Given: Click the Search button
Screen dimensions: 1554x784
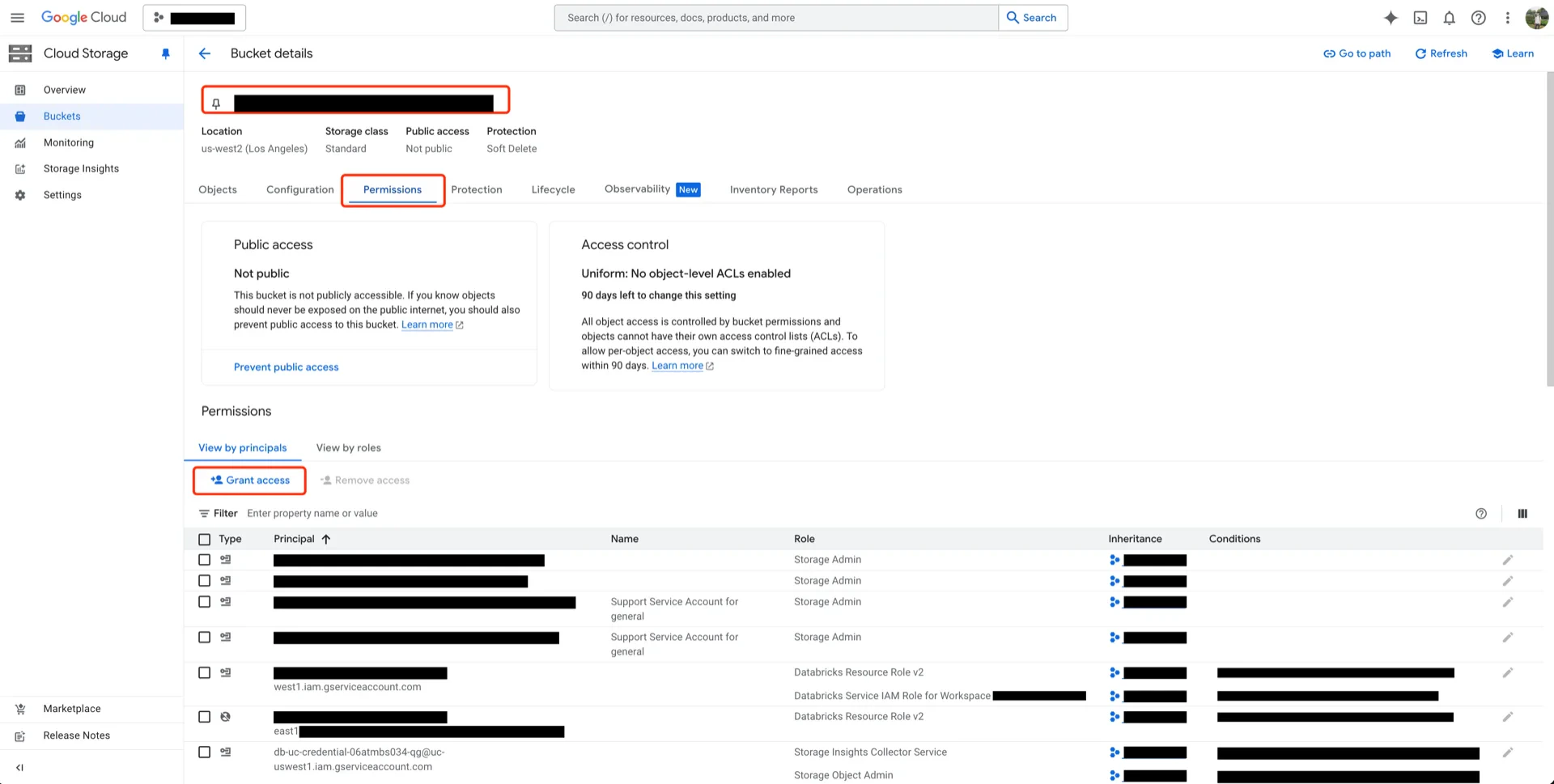Looking at the screenshot, I should point(1033,18).
